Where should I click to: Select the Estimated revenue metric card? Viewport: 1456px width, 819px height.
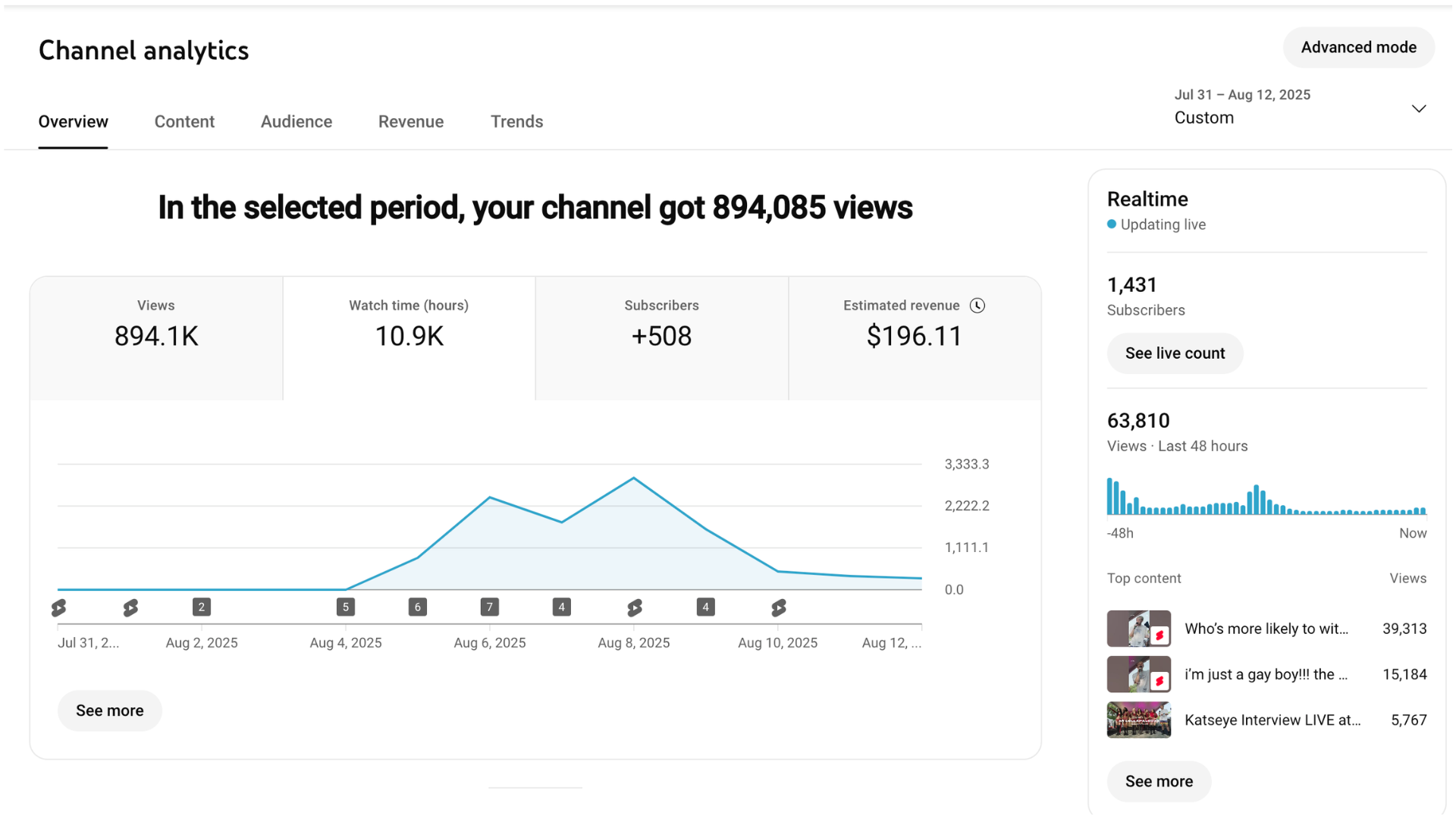915,338
